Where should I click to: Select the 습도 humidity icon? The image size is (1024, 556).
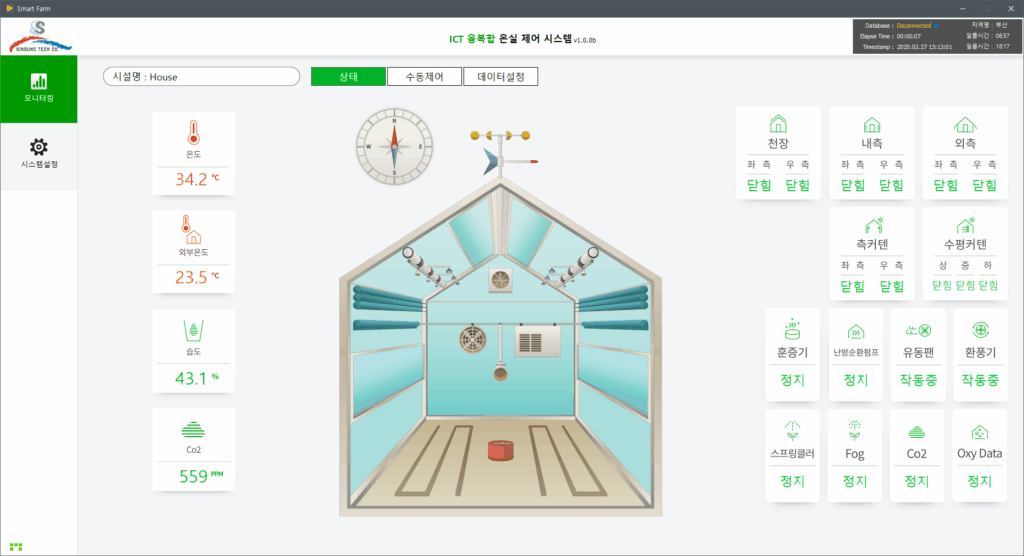click(x=193, y=331)
